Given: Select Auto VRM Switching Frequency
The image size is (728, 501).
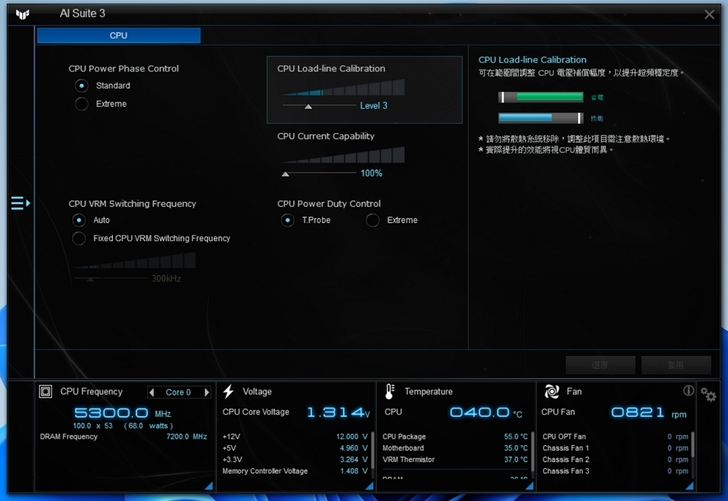Looking at the screenshot, I should [x=79, y=220].
